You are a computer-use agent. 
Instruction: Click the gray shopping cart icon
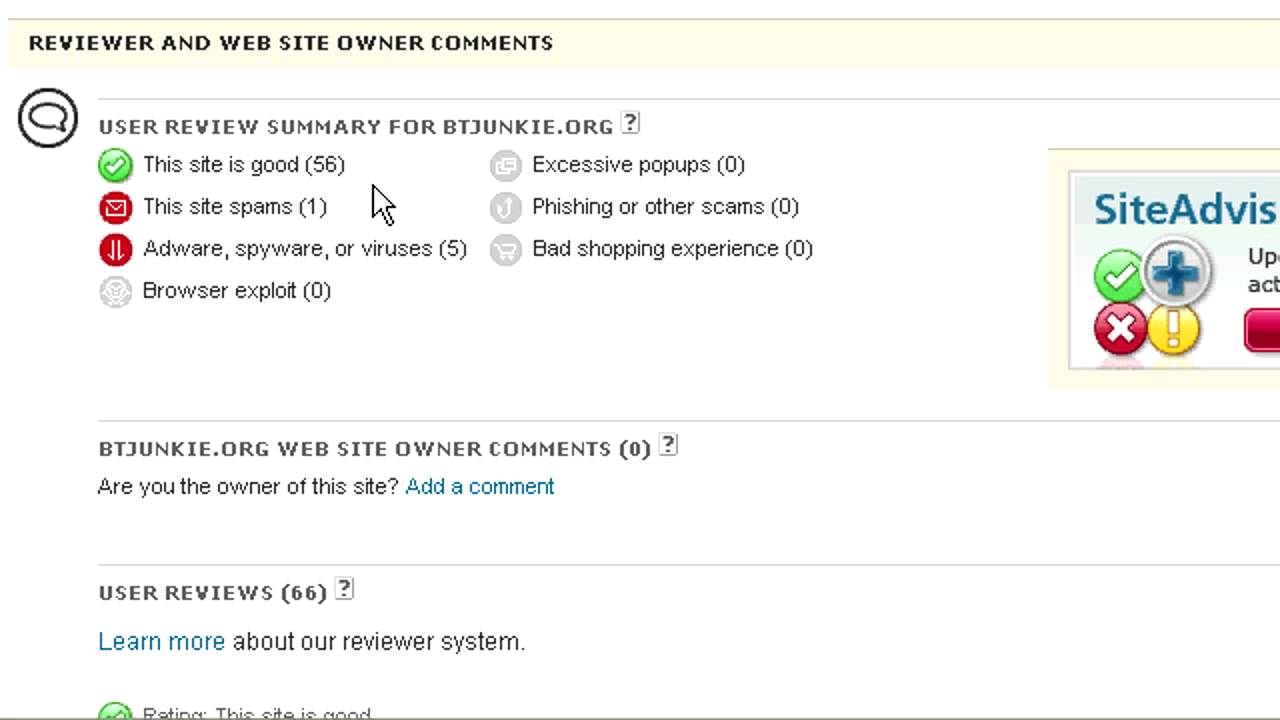pos(505,249)
